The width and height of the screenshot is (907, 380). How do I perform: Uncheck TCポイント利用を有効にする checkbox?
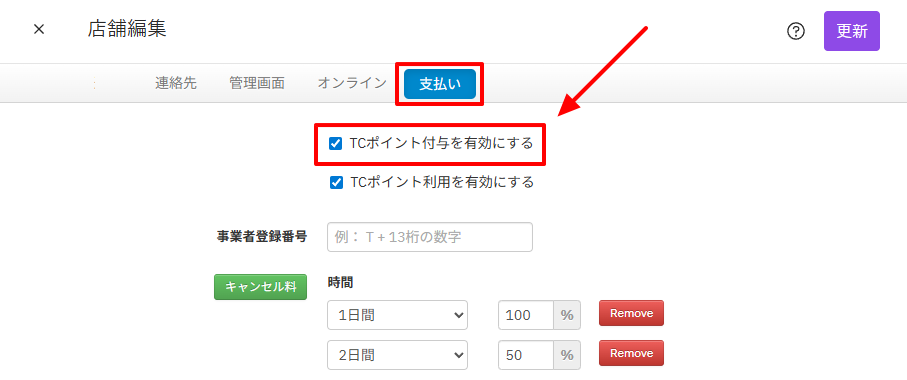point(335,183)
